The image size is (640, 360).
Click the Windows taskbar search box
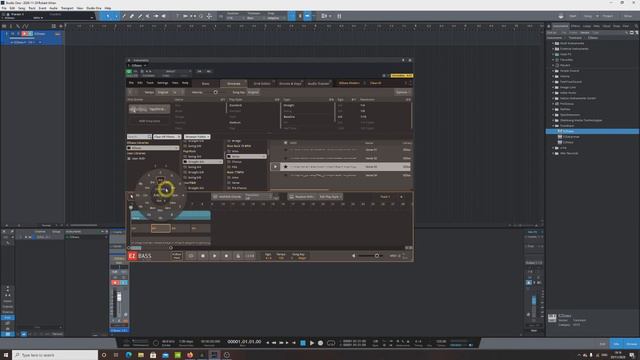point(55,355)
